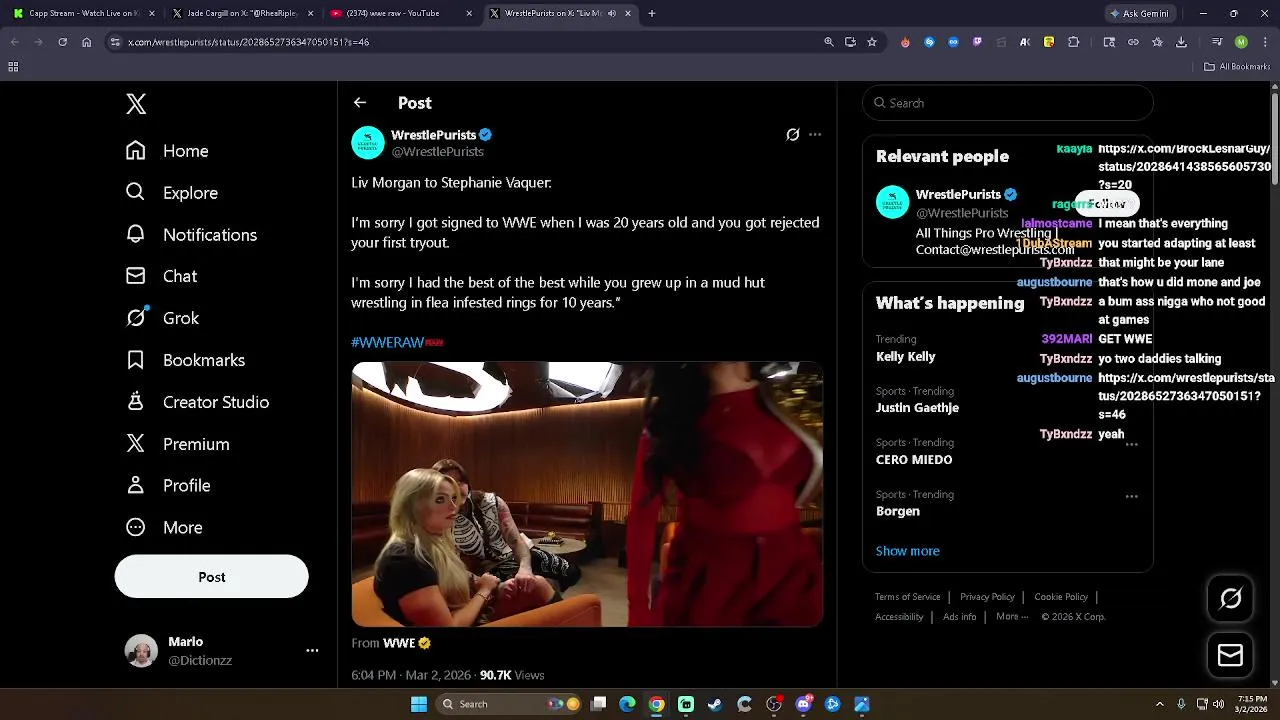Open WrestlePurists author name link
The width and height of the screenshot is (1280, 720).
[433, 135]
